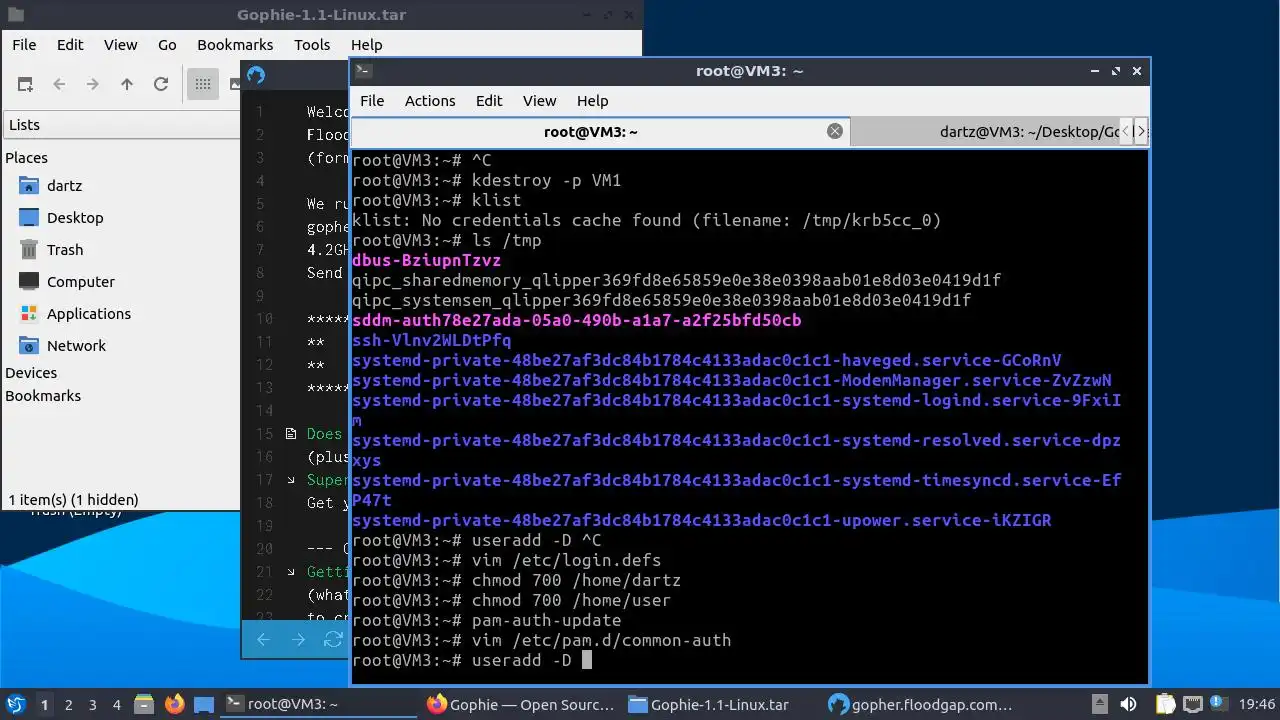The width and height of the screenshot is (1280, 720).
Task: Switch to virtual desktop 4
Action: [117, 704]
